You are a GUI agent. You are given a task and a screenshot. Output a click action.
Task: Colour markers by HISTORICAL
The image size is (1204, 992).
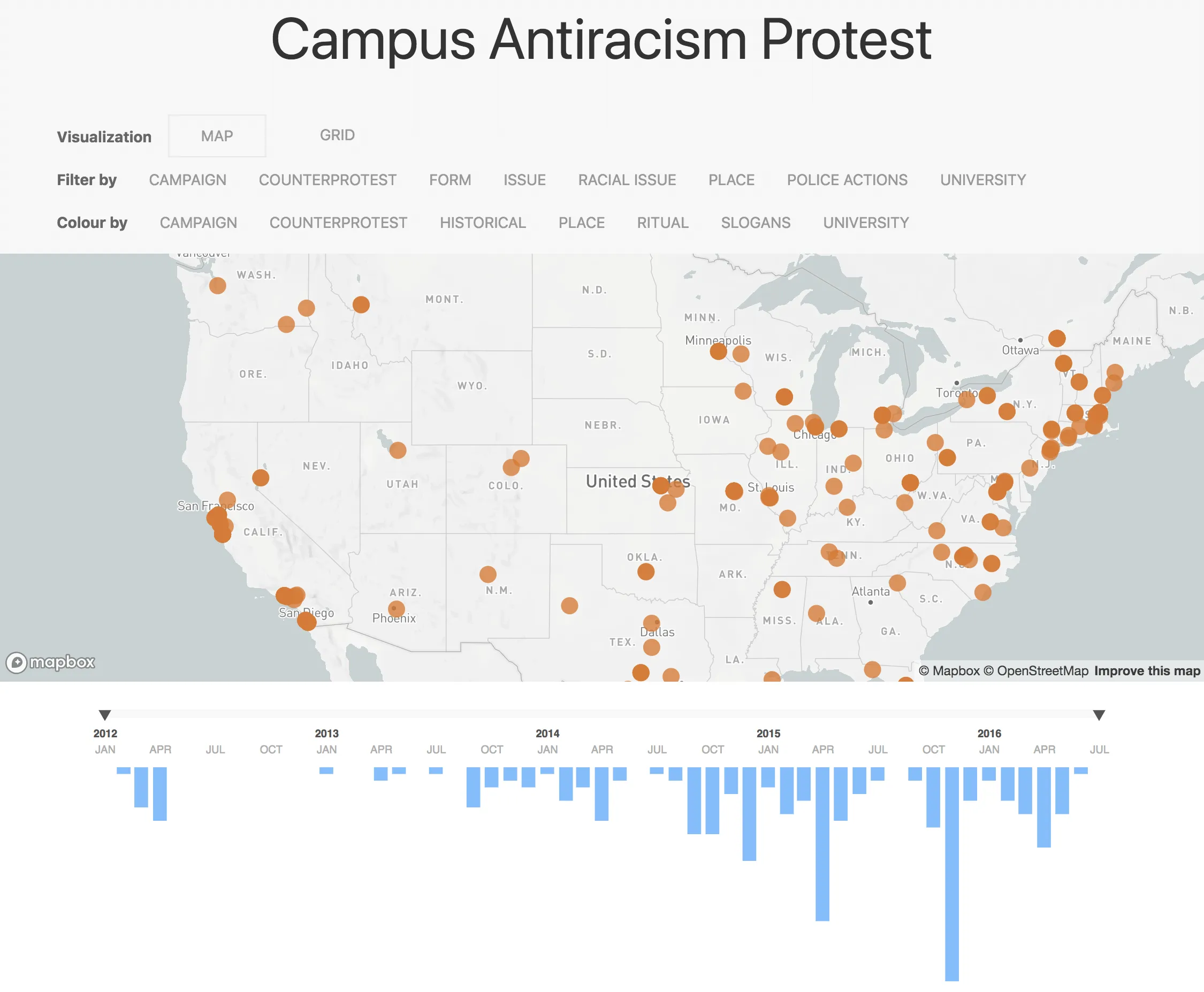click(482, 223)
